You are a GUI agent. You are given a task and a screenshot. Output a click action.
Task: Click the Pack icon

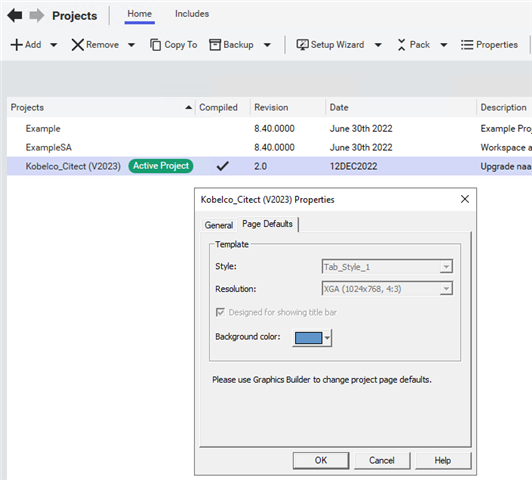coord(401,45)
